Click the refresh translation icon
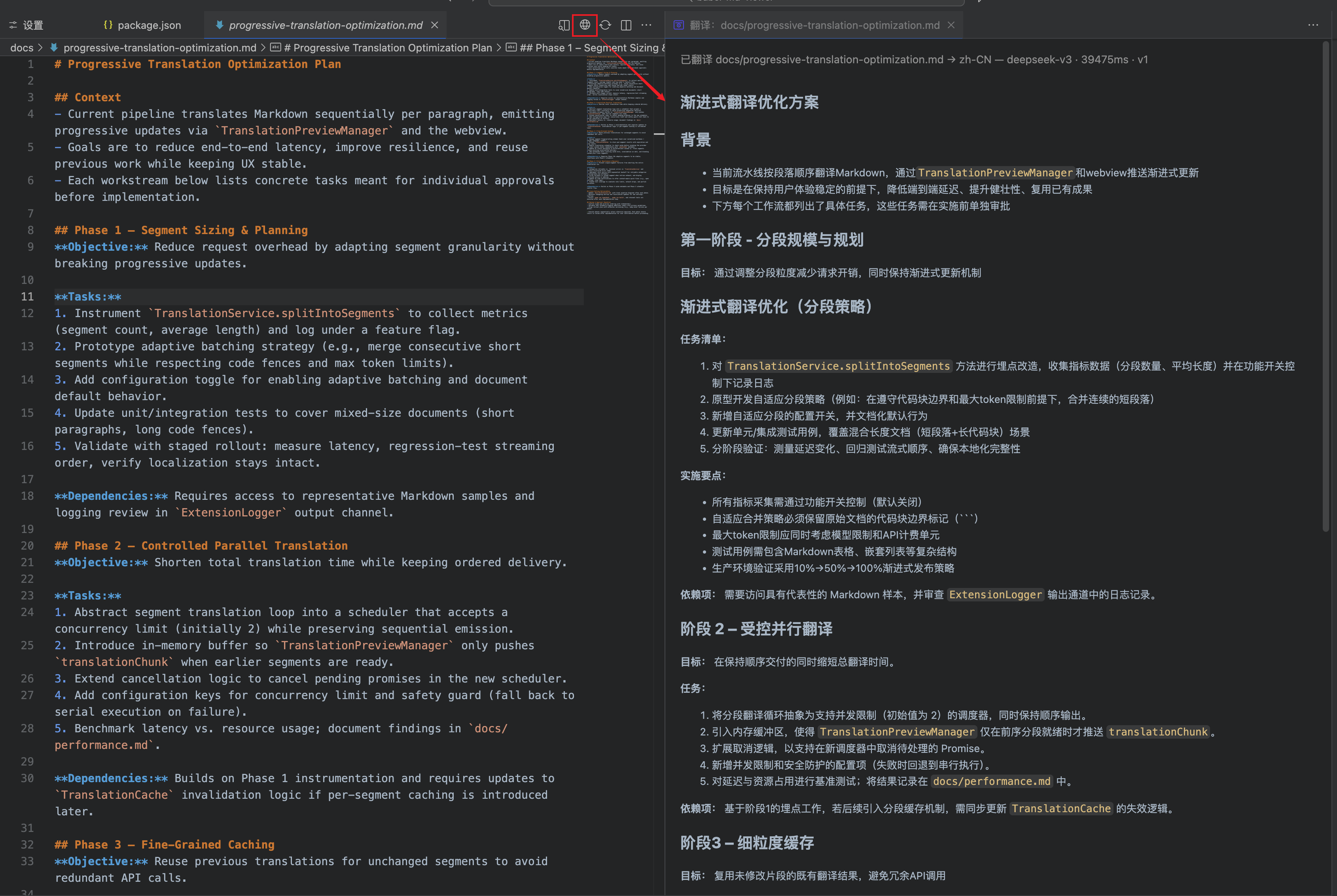 (605, 25)
